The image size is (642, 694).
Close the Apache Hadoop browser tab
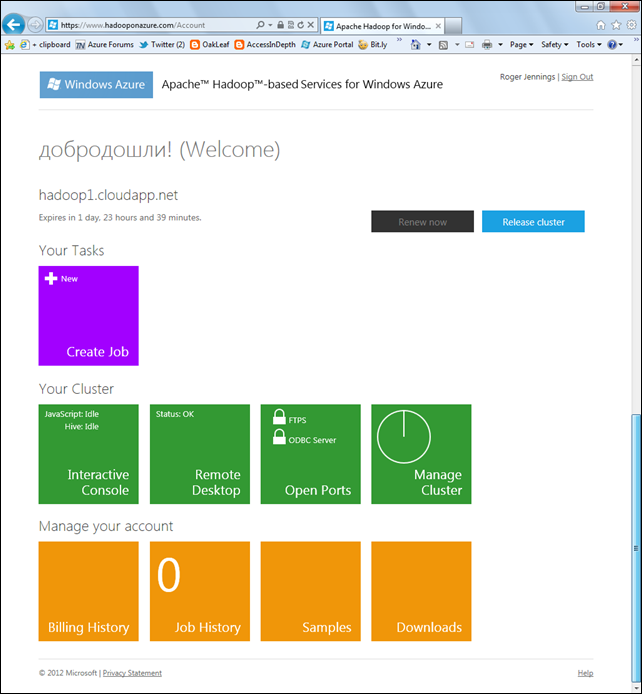coord(438,26)
